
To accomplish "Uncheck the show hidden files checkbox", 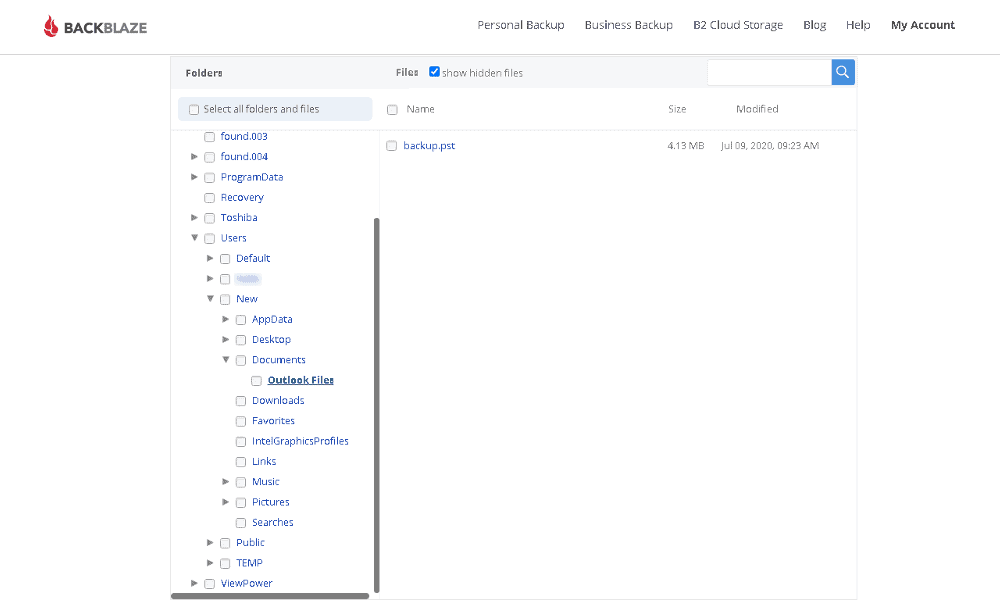I will tap(434, 71).
